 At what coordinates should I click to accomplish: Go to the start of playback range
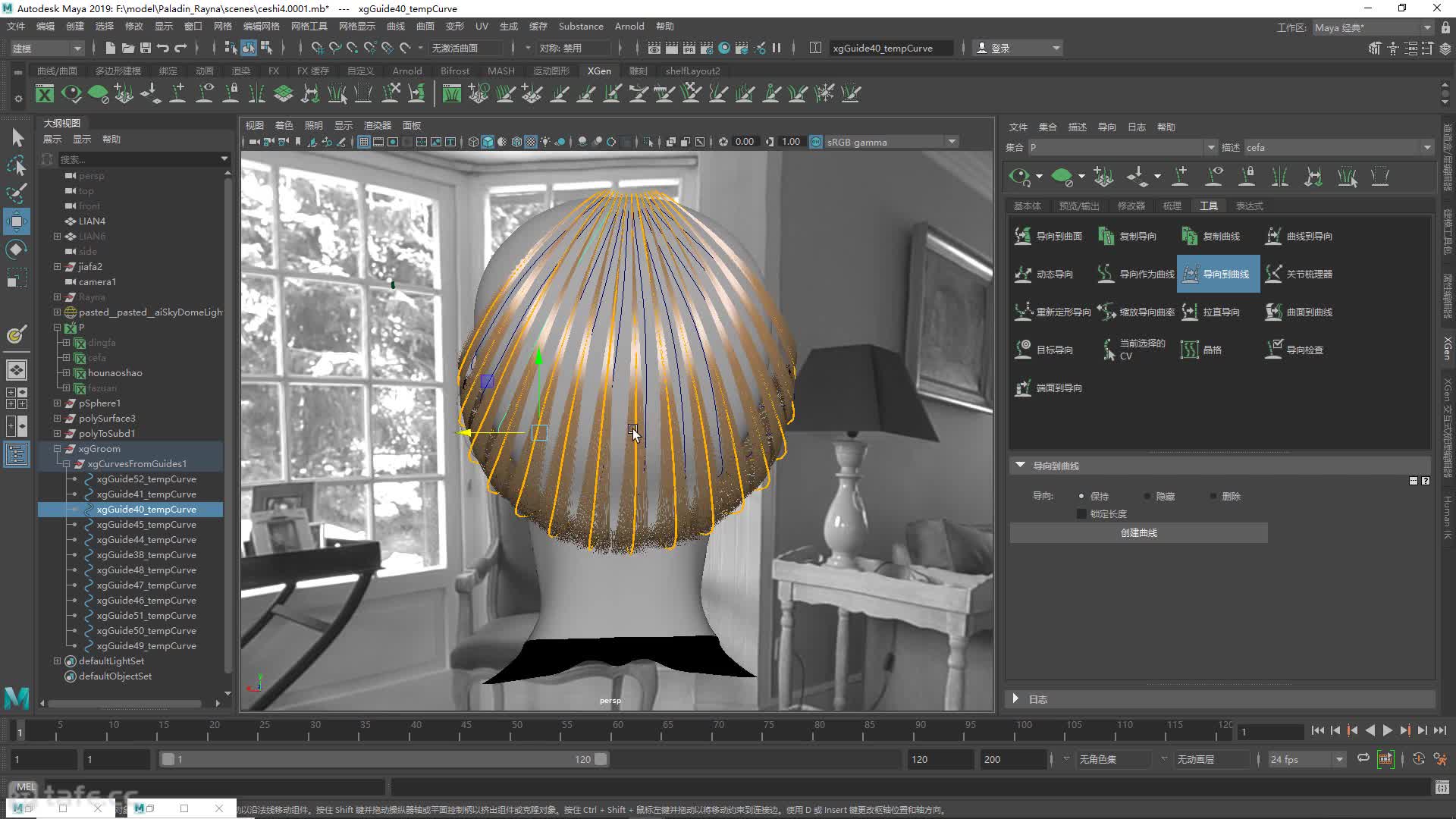[1317, 730]
